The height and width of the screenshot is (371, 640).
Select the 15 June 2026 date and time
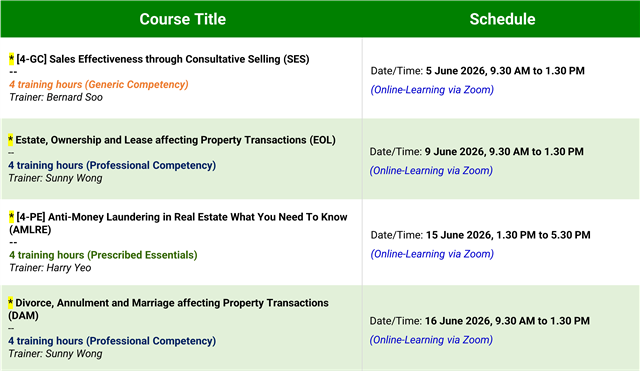click(508, 235)
